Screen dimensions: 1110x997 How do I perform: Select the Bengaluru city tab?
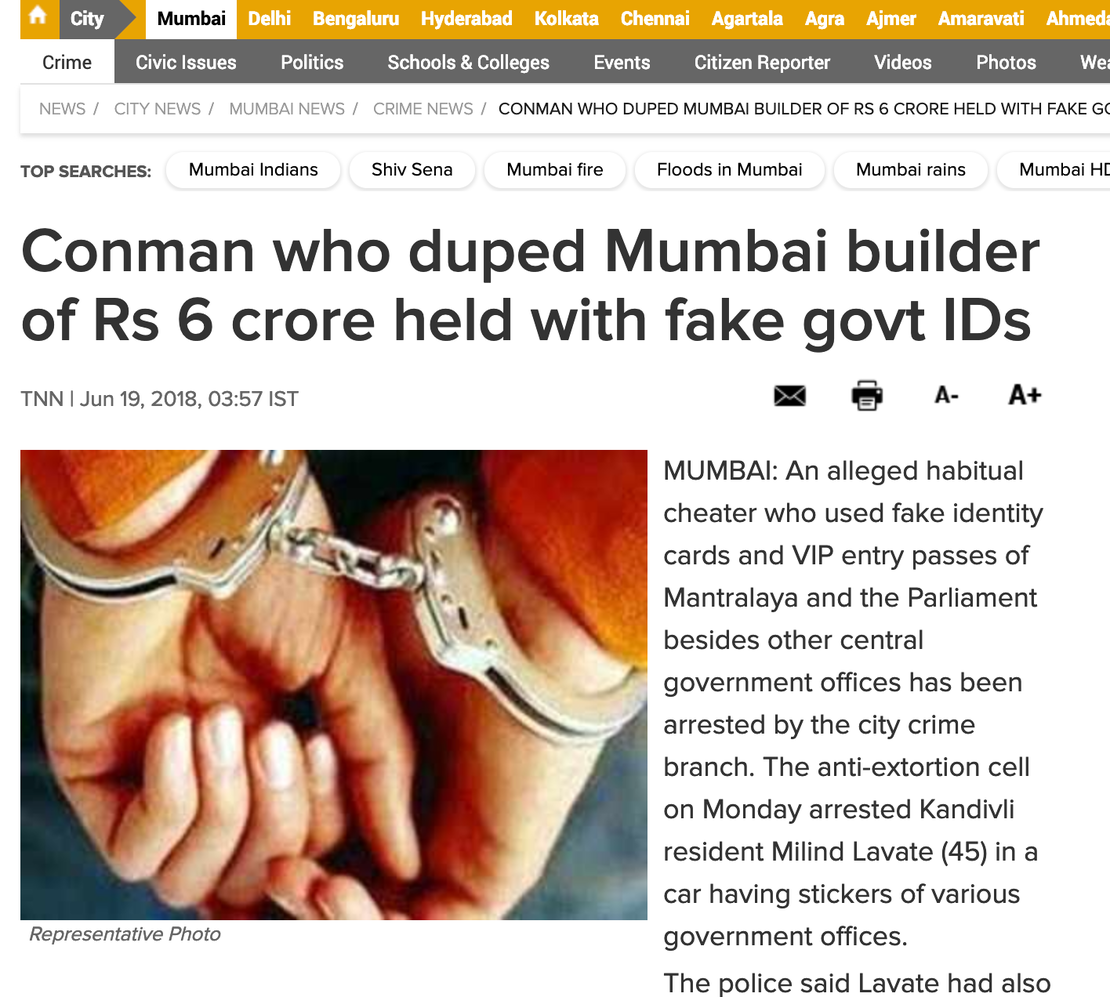pyautogui.click(x=355, y=18)
